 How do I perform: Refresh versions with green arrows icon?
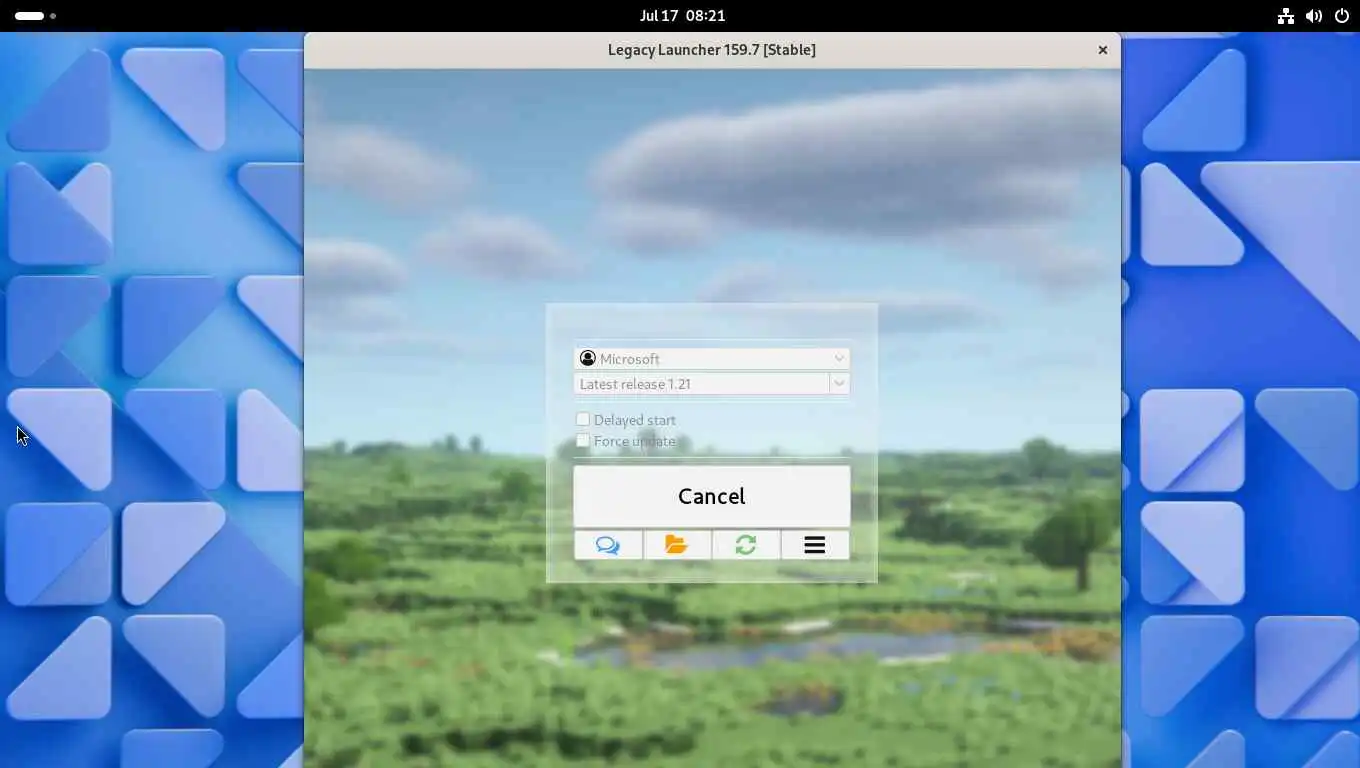pyautogui.click(x=746, y=545)
